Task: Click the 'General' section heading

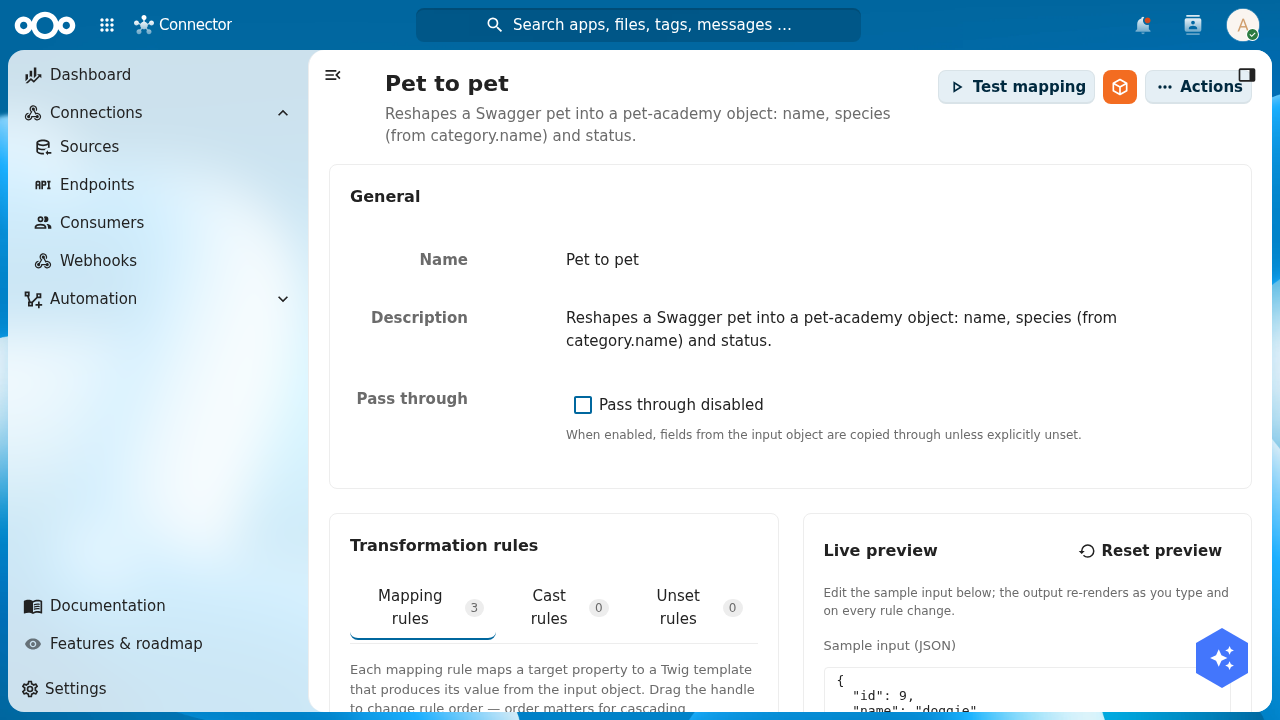Action: (x=385, y=197)
